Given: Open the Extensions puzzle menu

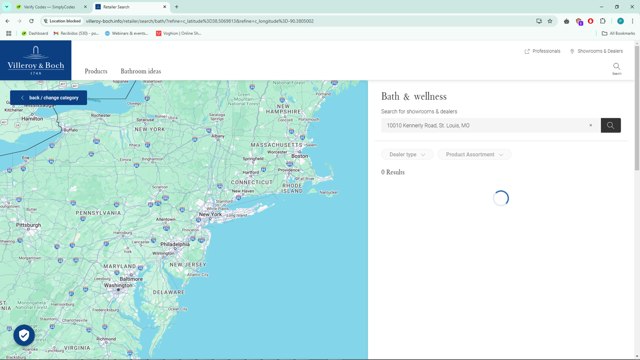Looking at the screenshot, I should pyautogui.click(x=603, y=21).
